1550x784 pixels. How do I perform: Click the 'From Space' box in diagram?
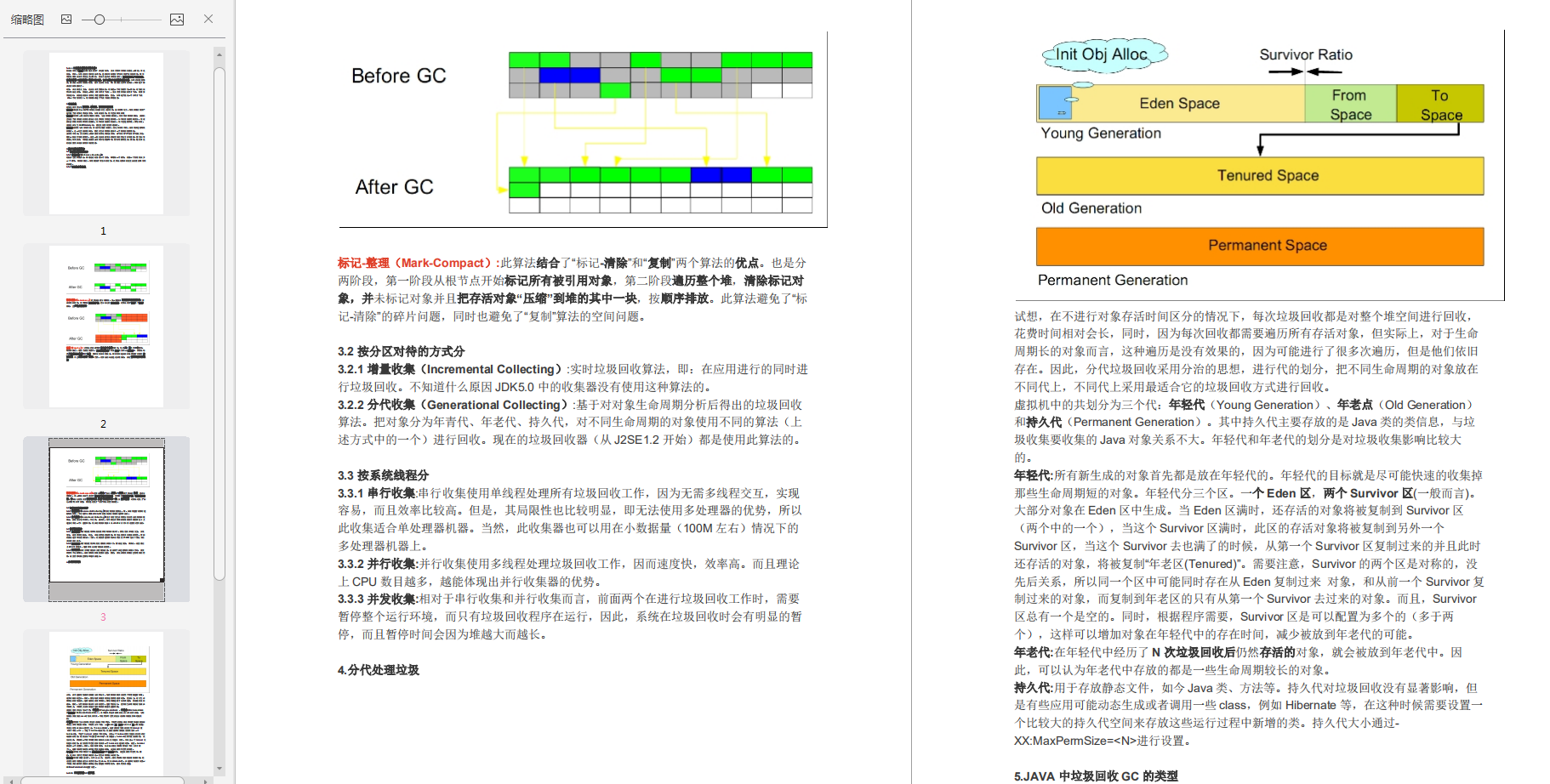(1351, 104)
